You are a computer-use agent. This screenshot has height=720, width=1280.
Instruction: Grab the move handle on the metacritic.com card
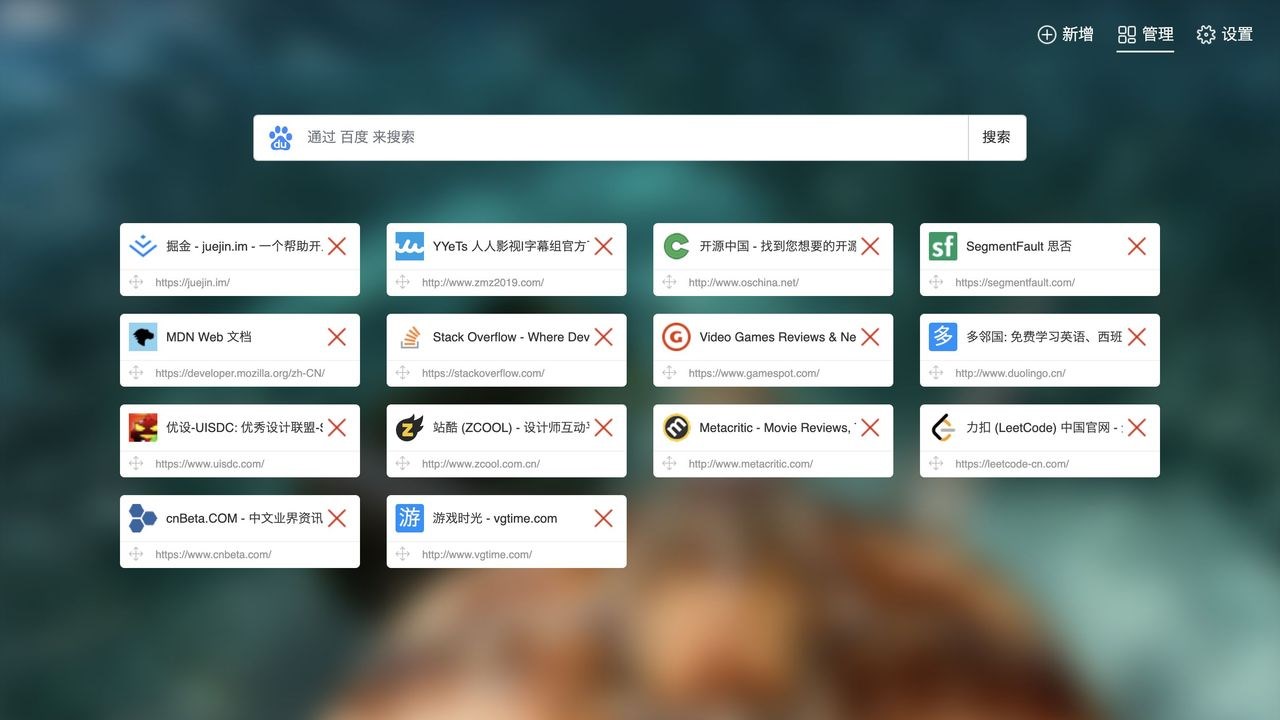point(670,463)
